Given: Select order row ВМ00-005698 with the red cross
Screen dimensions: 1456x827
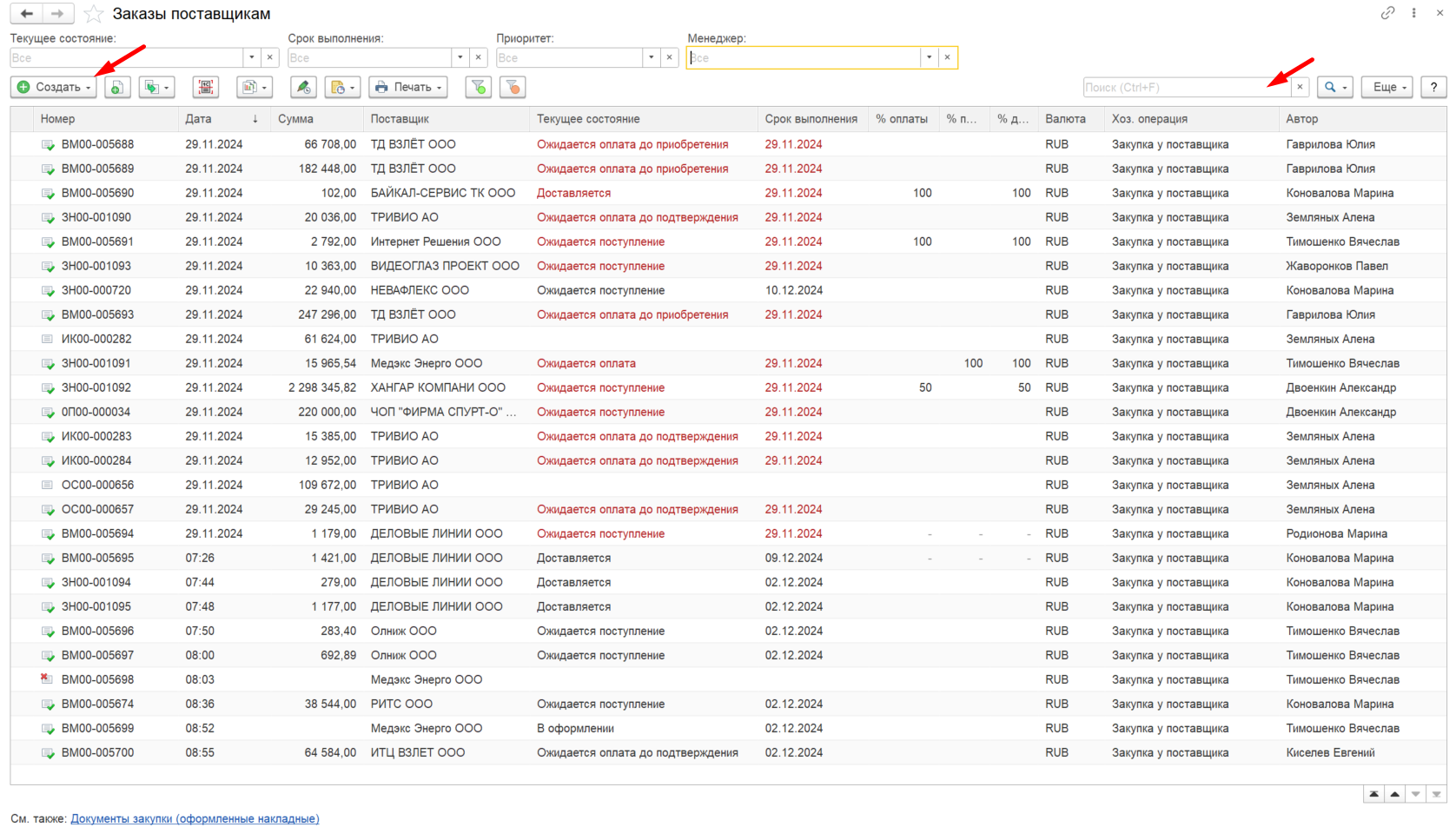Looking at the screenshot, I should [x=728, y=679].
